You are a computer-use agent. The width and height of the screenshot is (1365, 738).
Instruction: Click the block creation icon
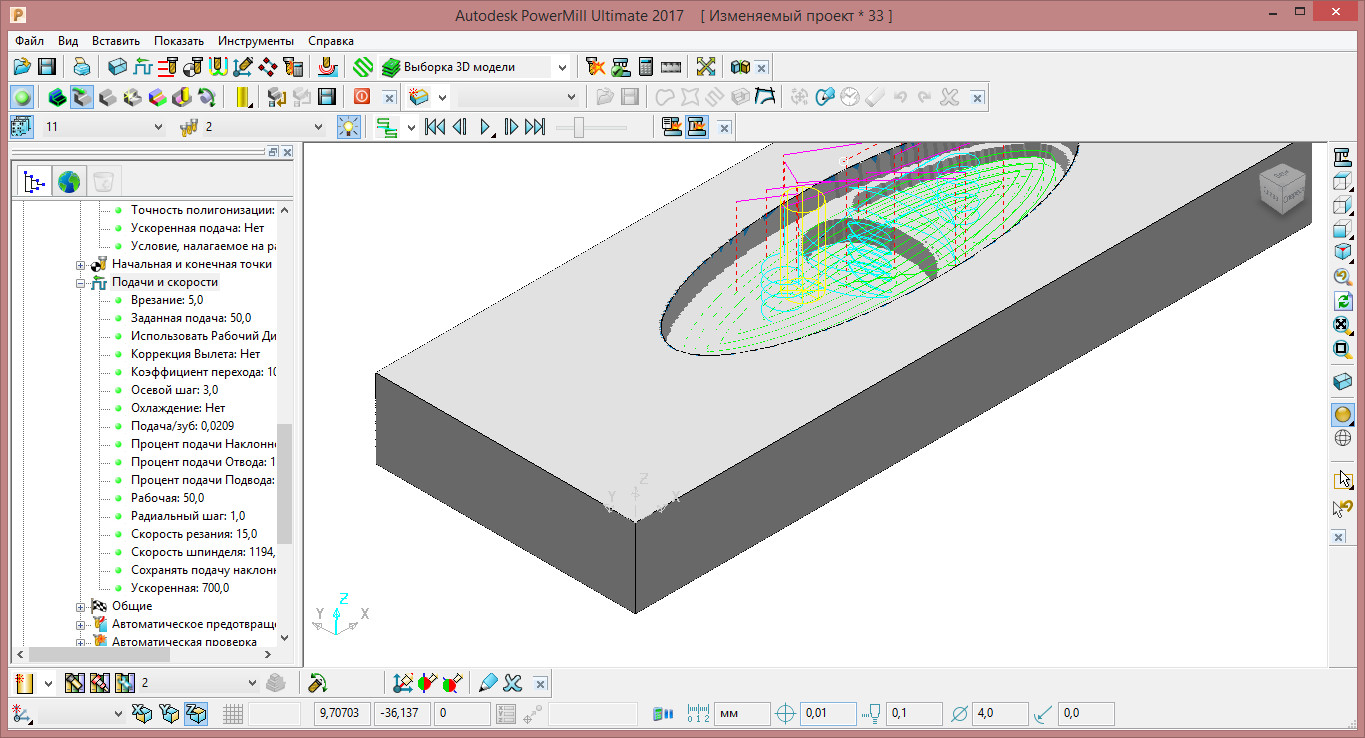point(117,67)
